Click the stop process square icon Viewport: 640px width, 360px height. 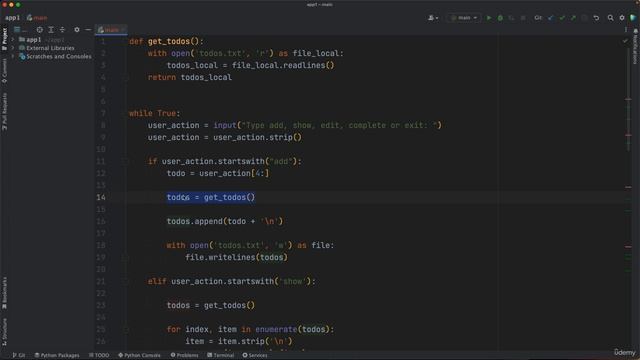tap(523, 18)
